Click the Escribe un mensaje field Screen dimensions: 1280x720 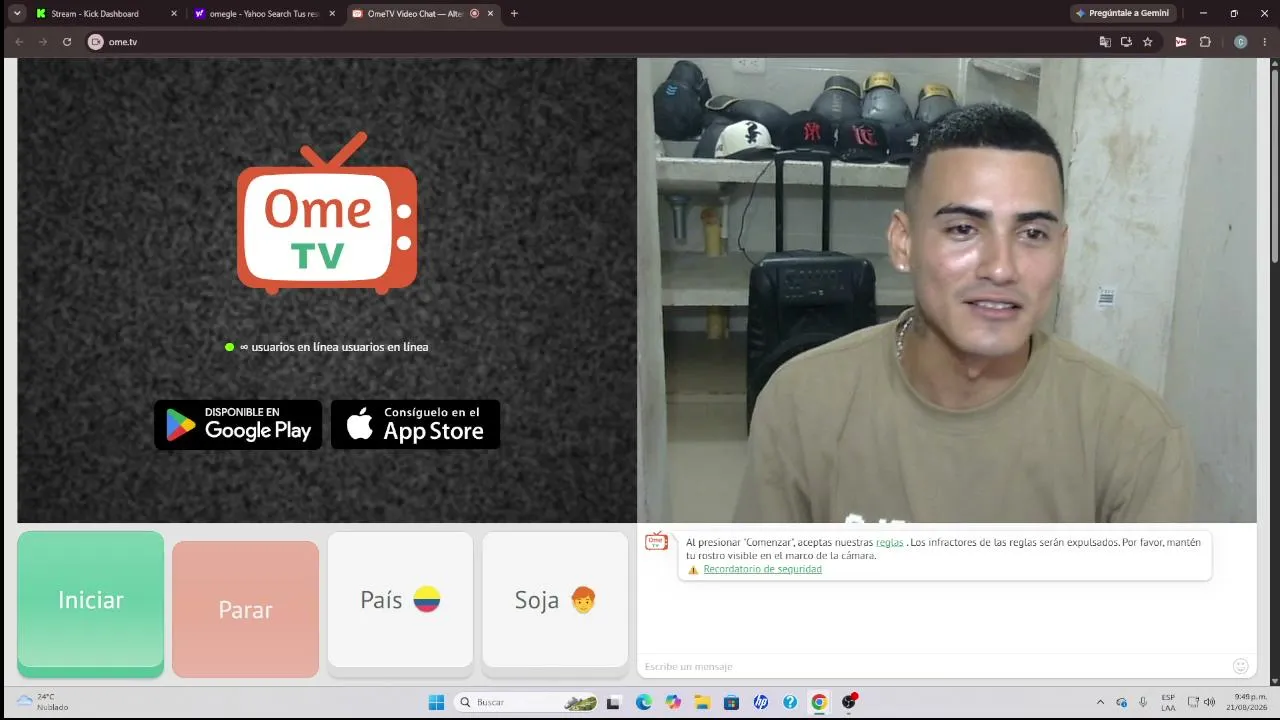(x=933, y=666)
